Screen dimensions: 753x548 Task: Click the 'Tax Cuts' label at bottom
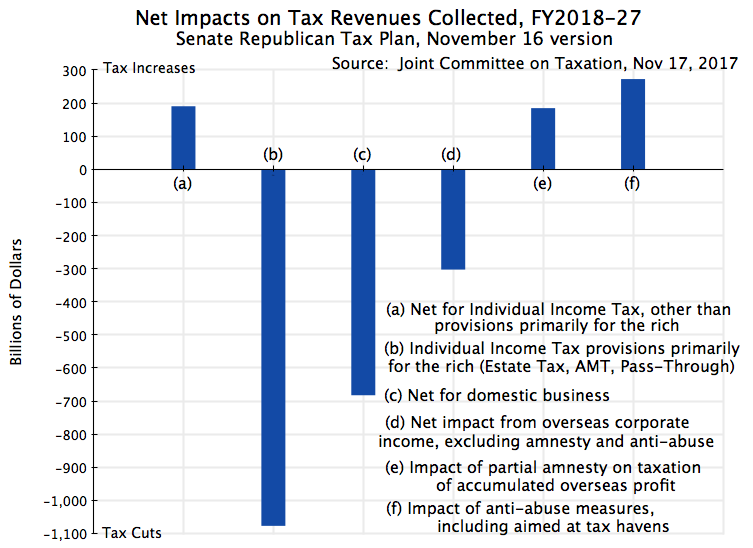tap(132, 533)
